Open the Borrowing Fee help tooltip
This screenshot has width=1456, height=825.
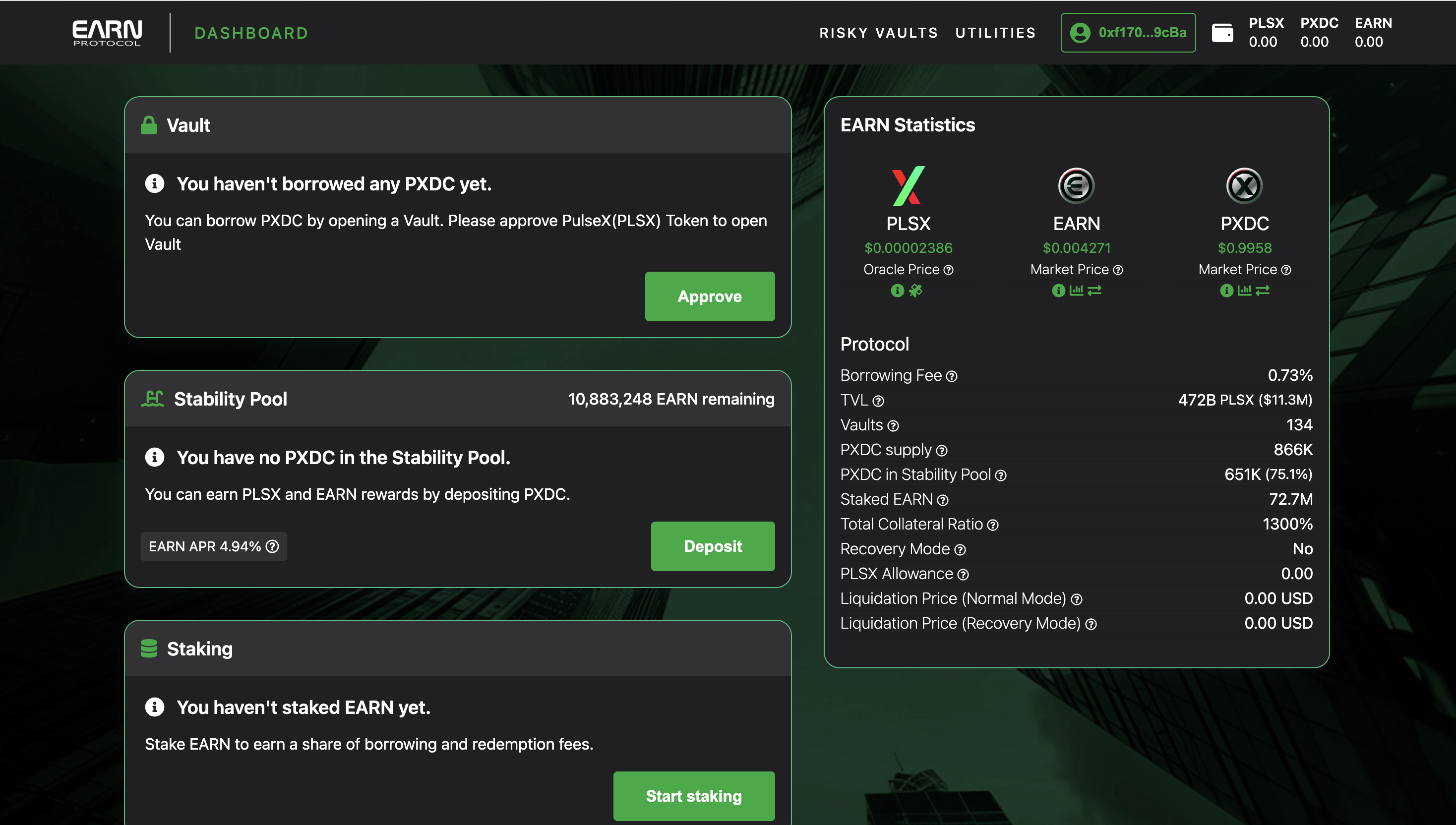coord(952,376)
